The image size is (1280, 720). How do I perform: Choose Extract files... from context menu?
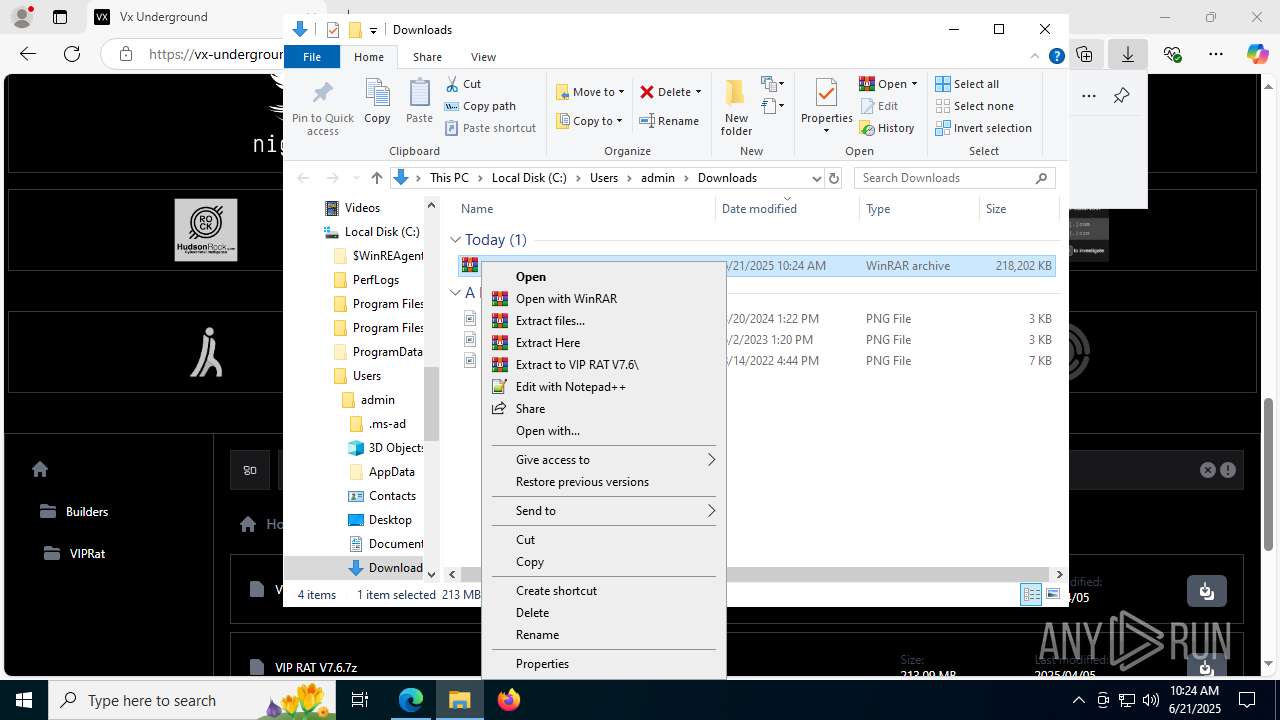[x=603, y=321]
